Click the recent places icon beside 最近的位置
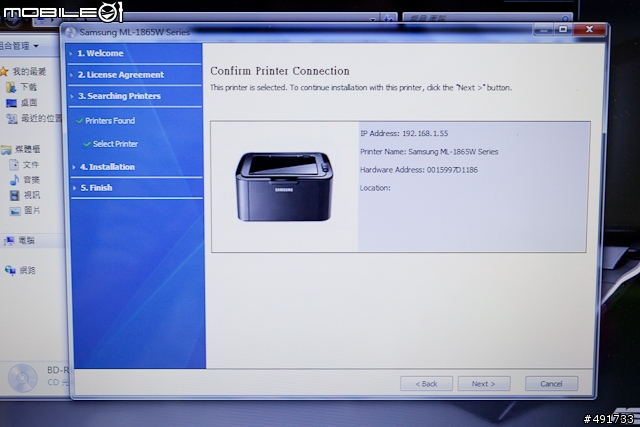This screenshot has height=427, width=640. click(12, 119)
